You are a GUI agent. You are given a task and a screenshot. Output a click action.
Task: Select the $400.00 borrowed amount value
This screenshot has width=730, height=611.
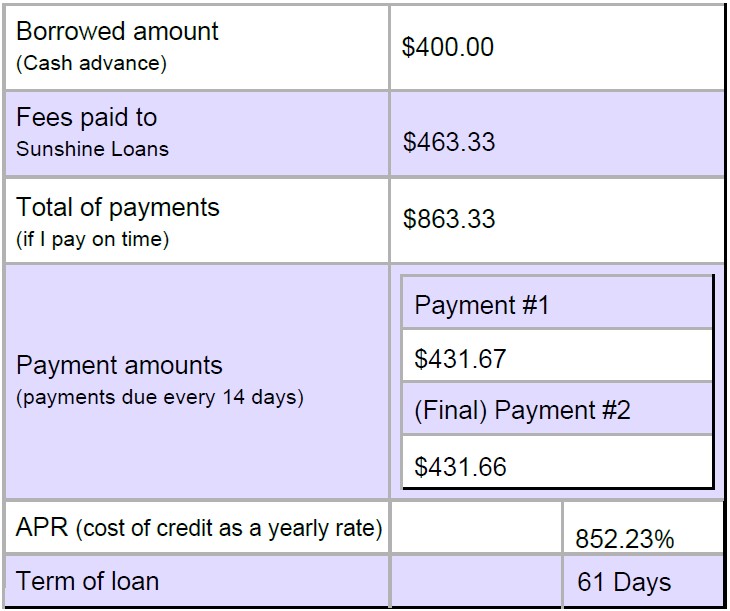coord(447,47)
